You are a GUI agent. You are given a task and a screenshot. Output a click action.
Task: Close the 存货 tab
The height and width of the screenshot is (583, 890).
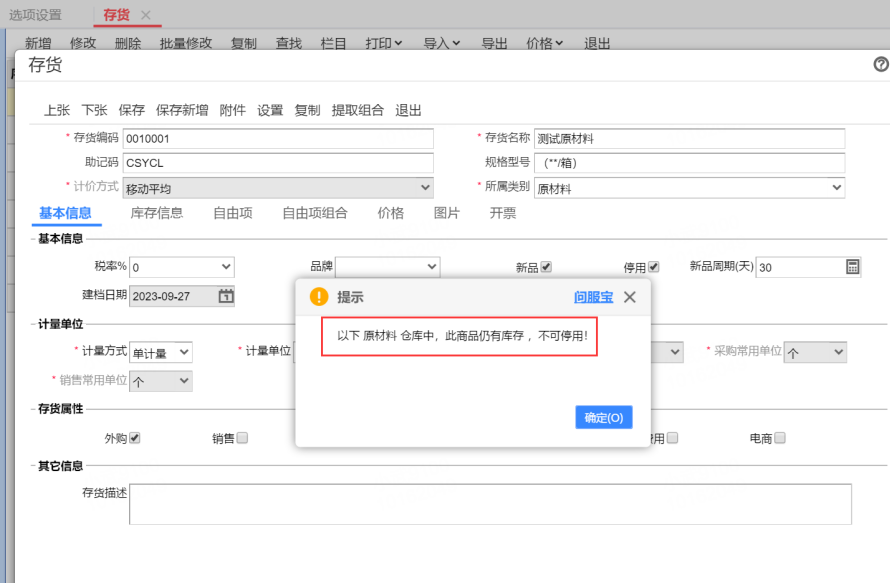146,15
